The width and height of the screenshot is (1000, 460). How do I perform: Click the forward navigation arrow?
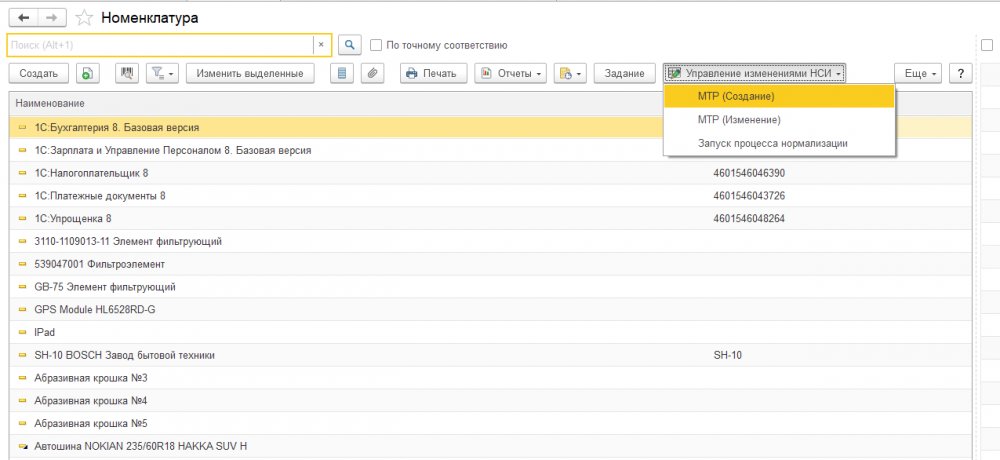[x=53, y=18]
